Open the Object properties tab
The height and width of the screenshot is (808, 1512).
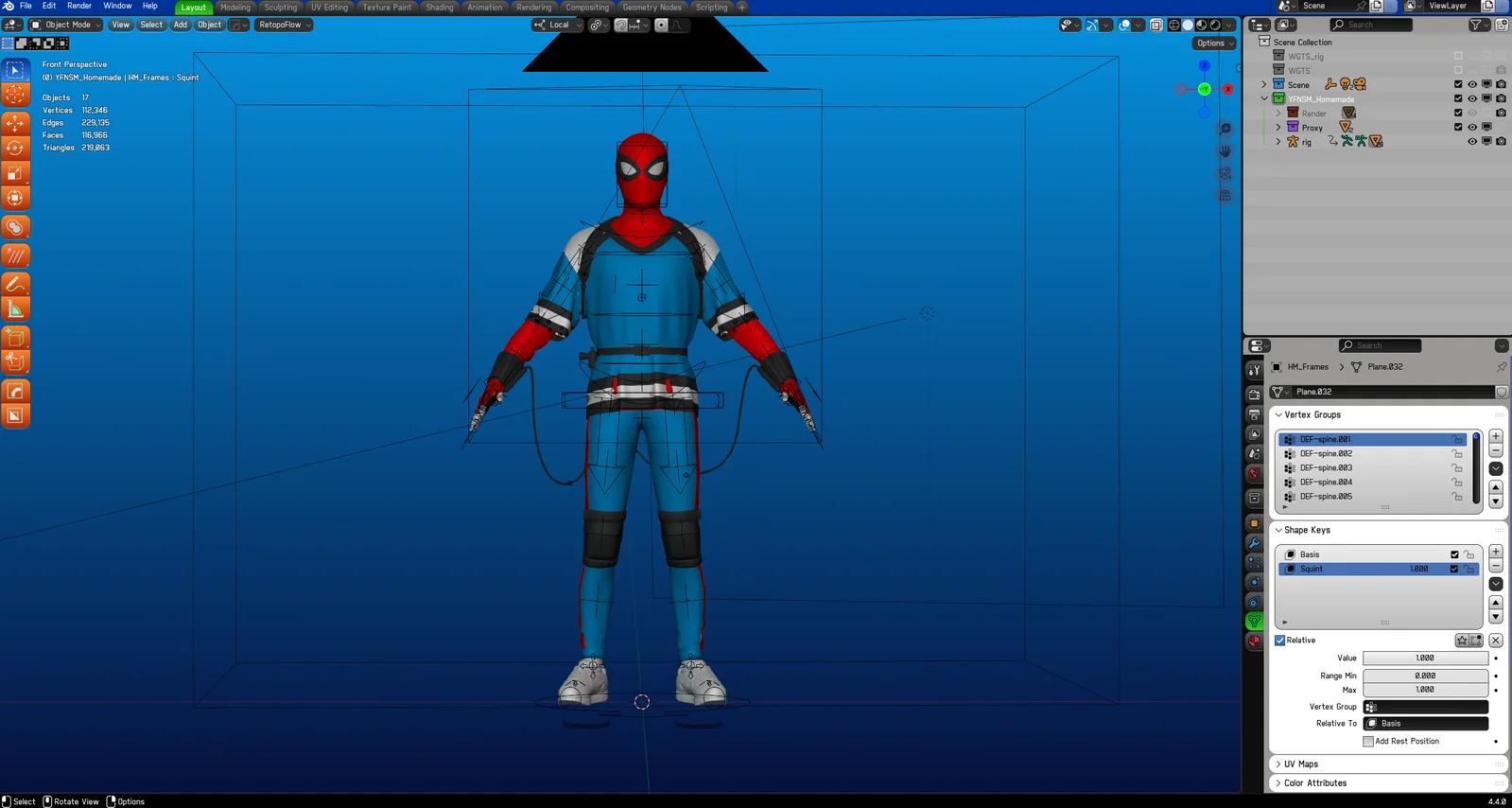1254,523
